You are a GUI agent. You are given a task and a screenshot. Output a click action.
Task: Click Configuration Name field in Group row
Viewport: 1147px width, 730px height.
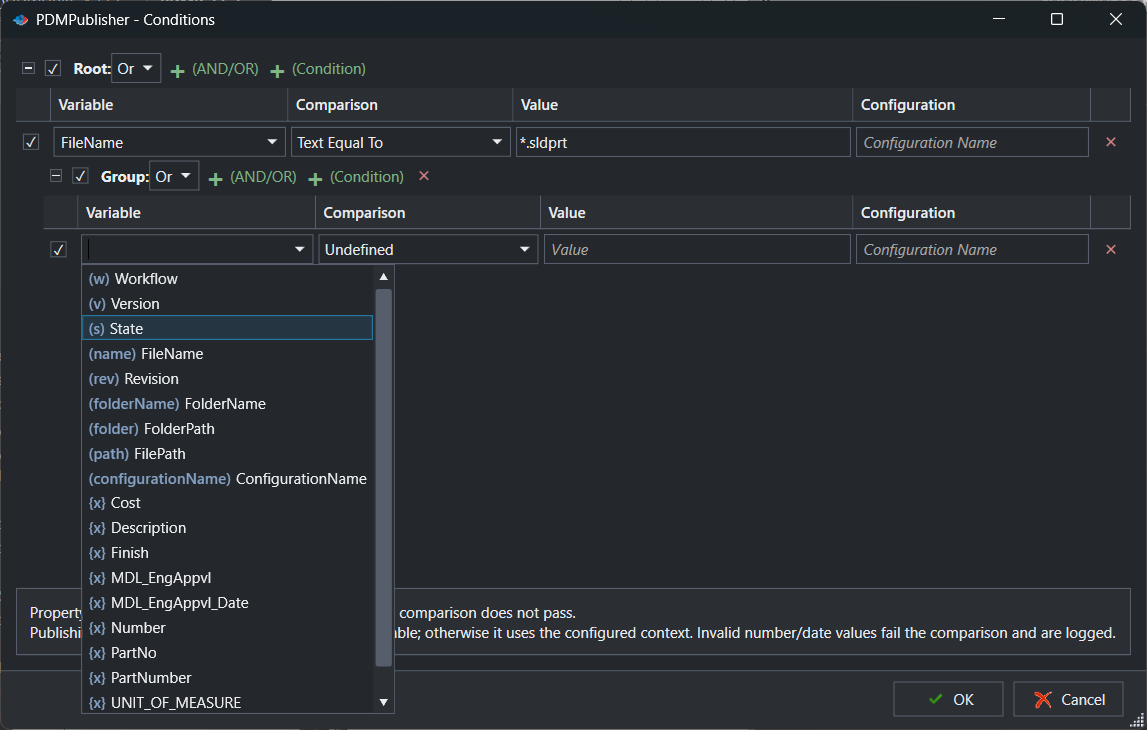[x=972, y=249]
